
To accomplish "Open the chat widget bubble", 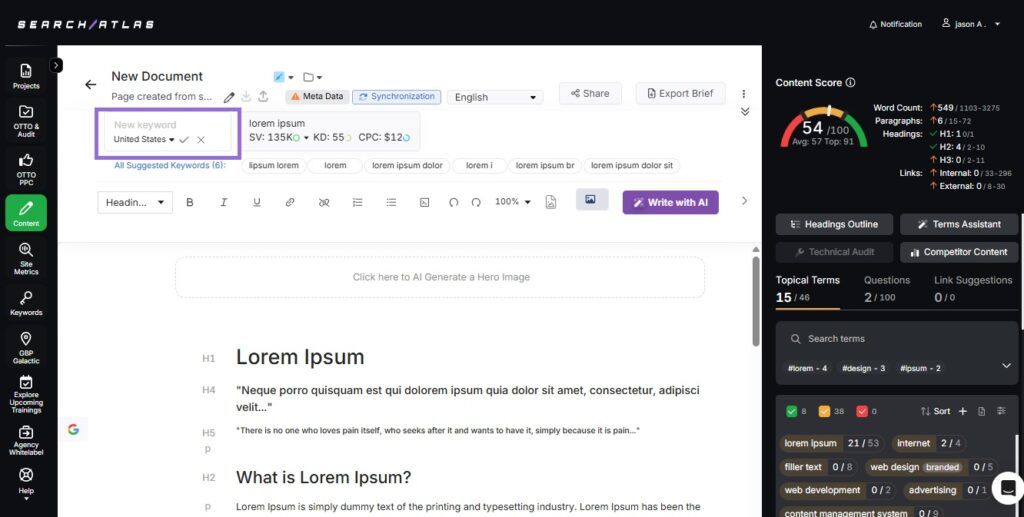I will point(1008,488).
